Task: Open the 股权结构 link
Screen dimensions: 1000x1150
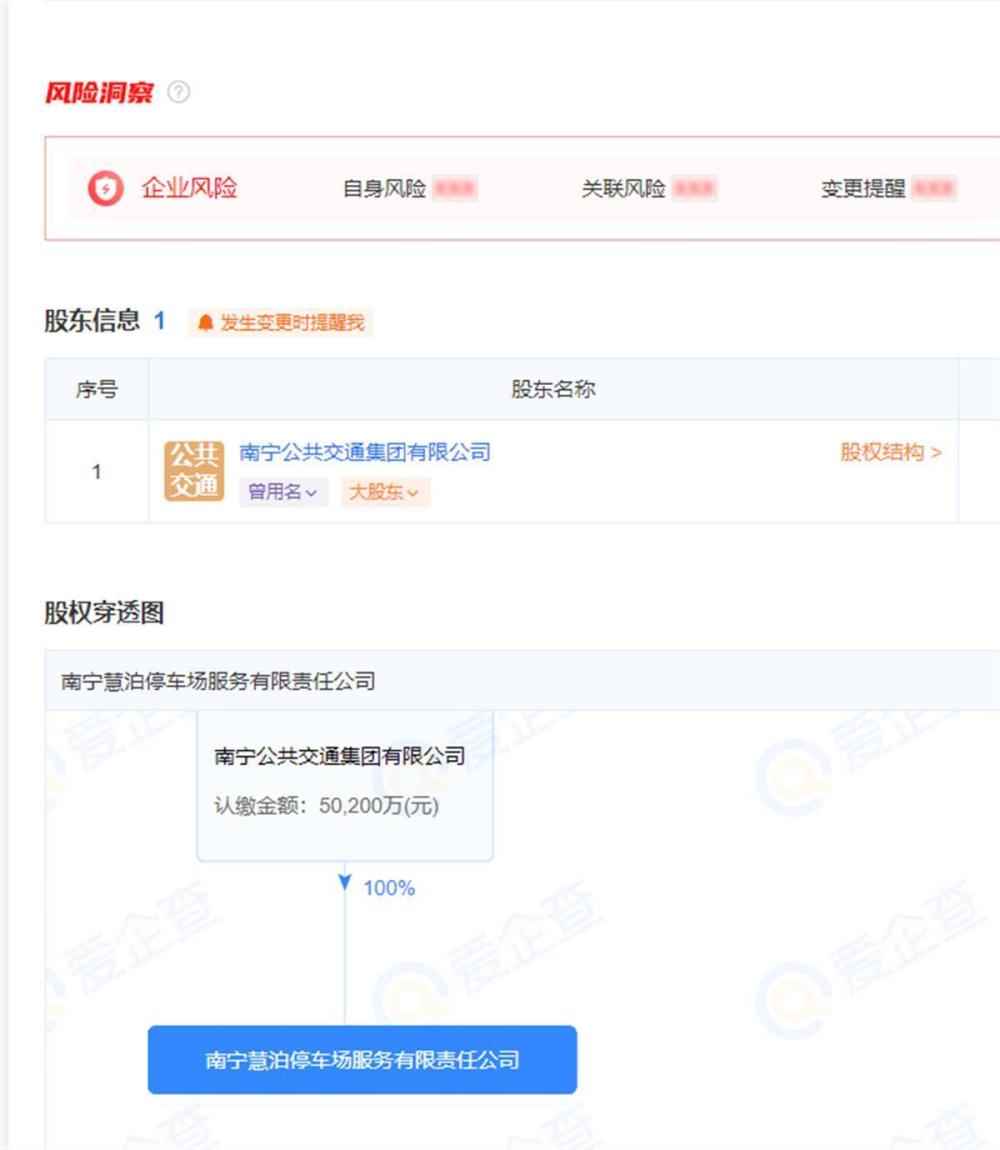Action: pyautogui.click(x=891, y=452)
